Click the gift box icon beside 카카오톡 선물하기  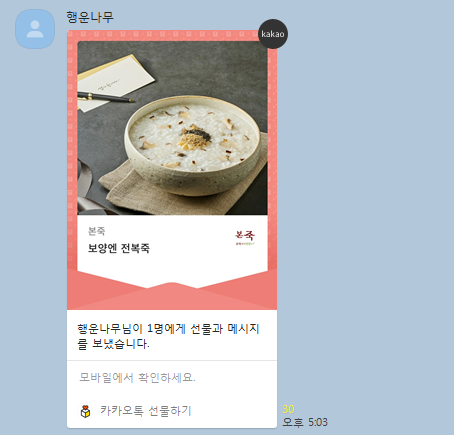86,411
